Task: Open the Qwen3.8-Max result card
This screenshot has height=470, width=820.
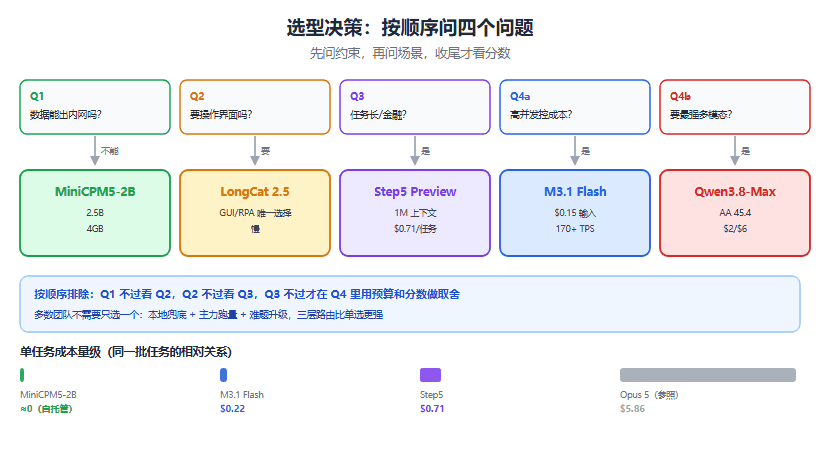Action: coord(735,213)
